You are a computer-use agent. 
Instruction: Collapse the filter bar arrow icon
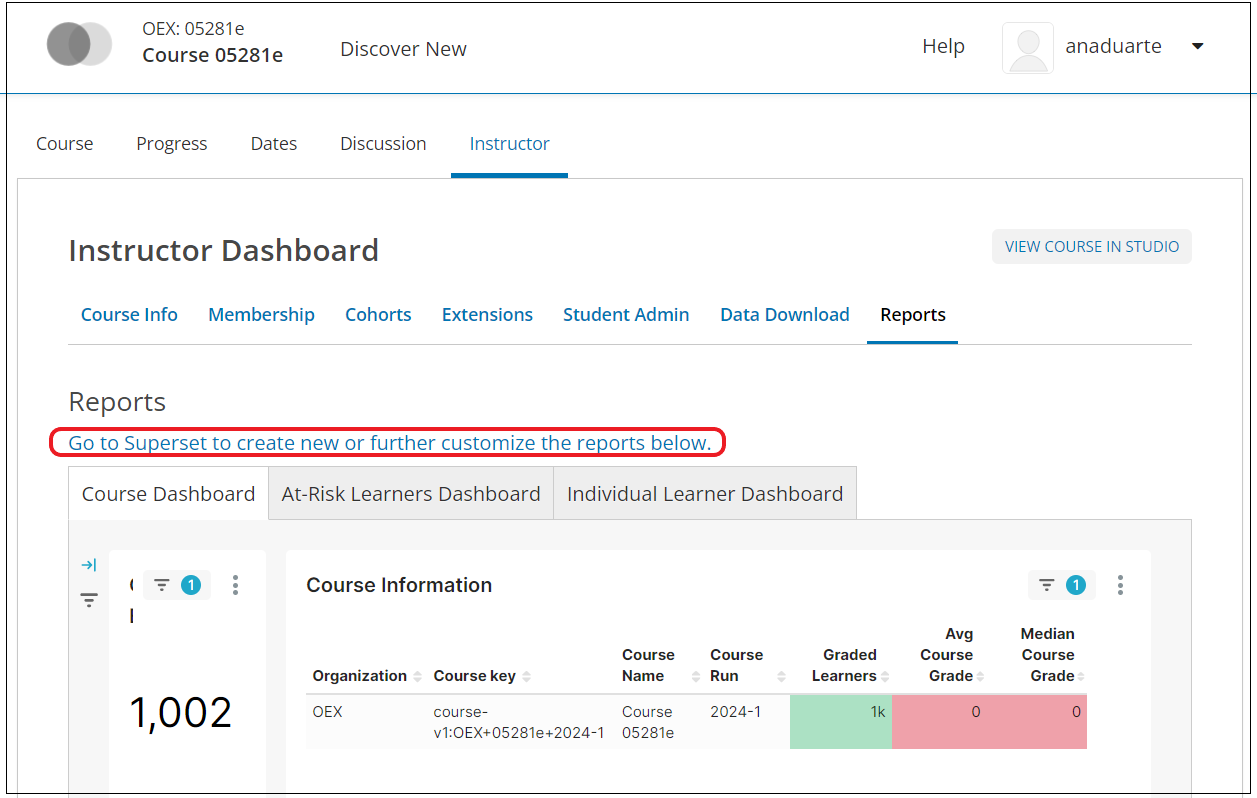pyautogui.click(x=89, y=565)
